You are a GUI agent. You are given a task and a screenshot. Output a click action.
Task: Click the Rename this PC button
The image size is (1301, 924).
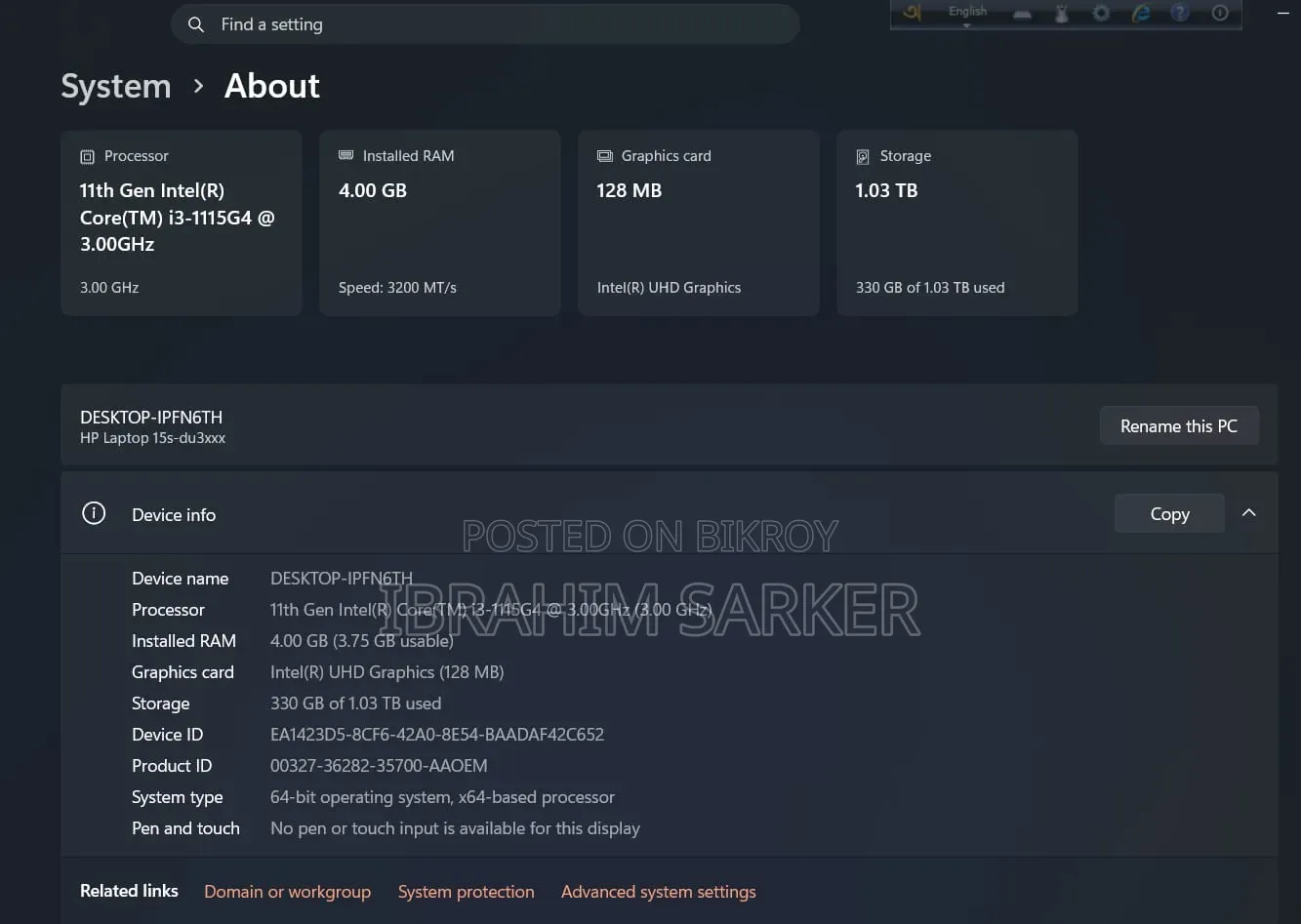point(1179,426)
